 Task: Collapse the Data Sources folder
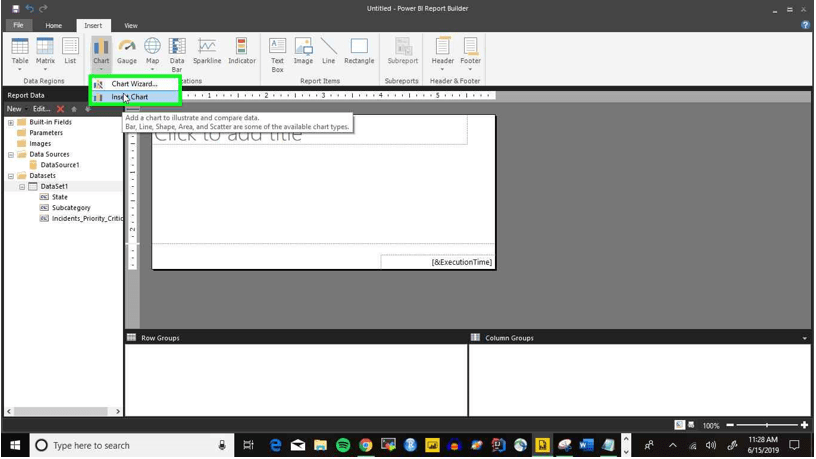coord(10,155)
